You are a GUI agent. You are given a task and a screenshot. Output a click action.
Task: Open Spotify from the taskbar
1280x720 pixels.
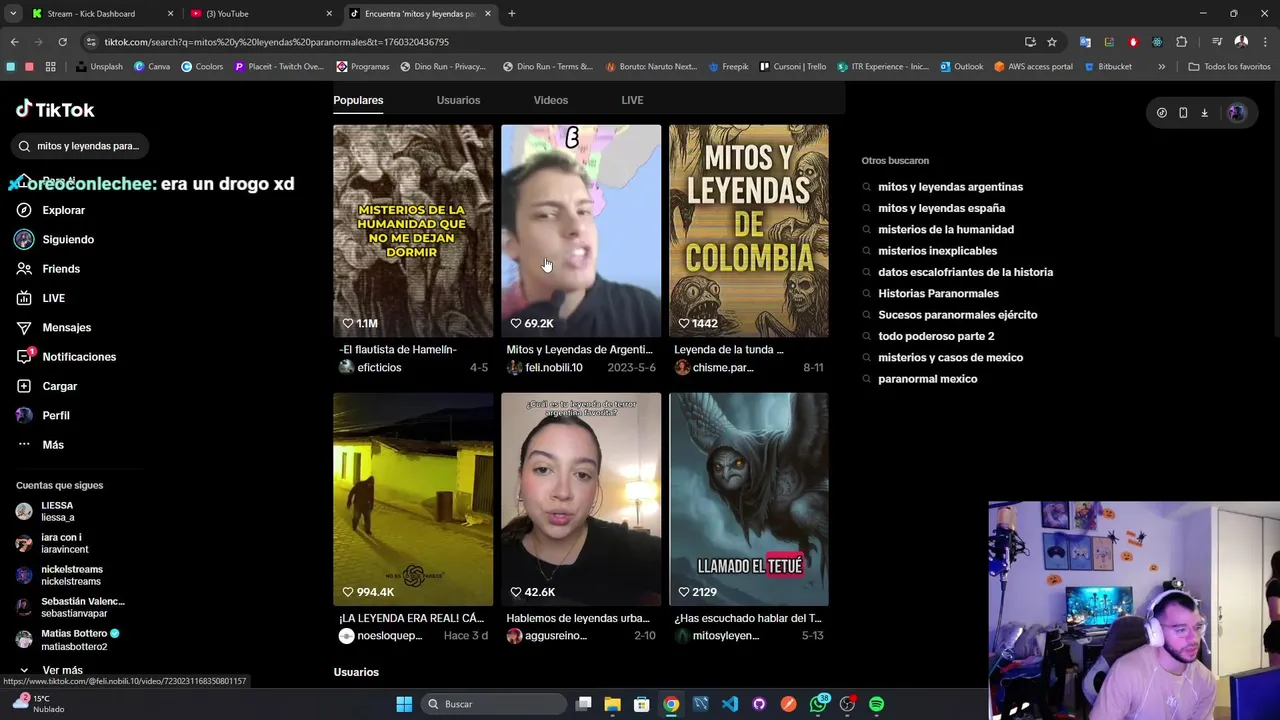[x=876, y=704]
